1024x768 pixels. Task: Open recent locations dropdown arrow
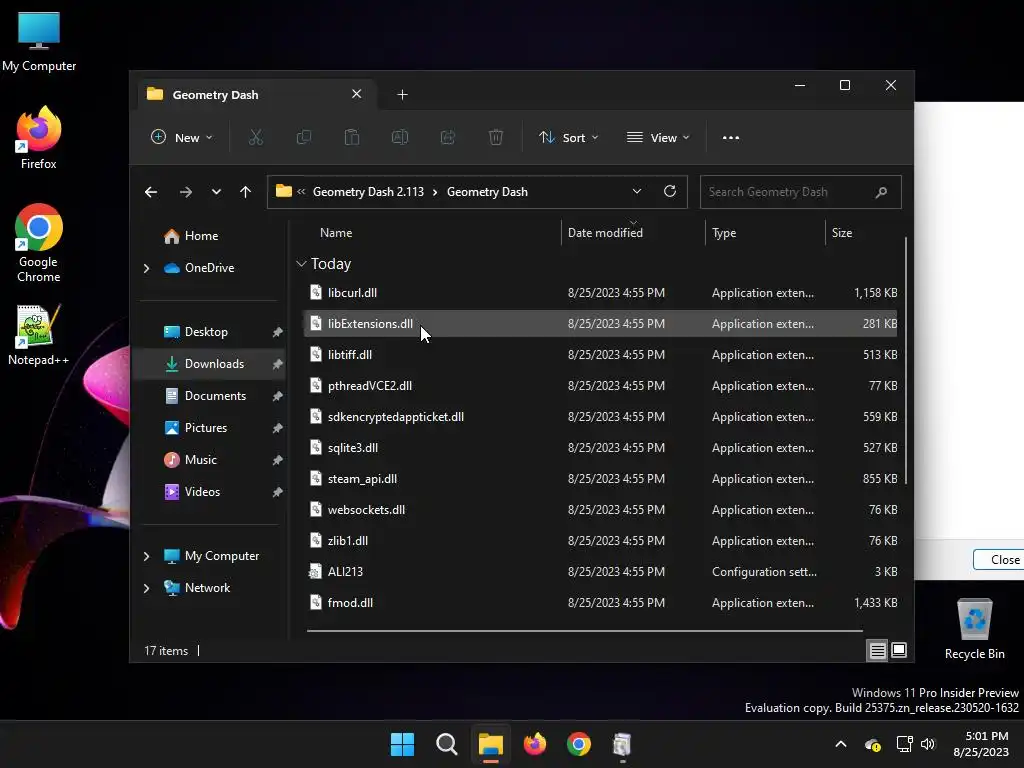[216, 192]
